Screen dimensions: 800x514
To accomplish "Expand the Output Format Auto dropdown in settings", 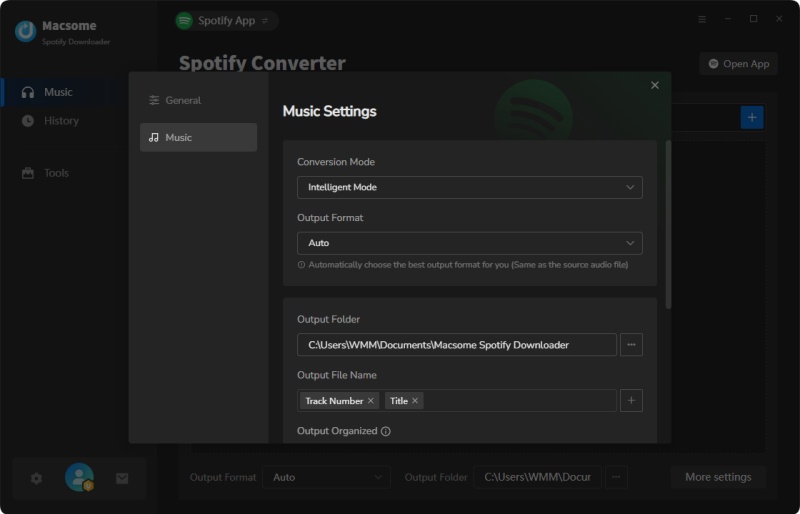I will coord(469,243).
